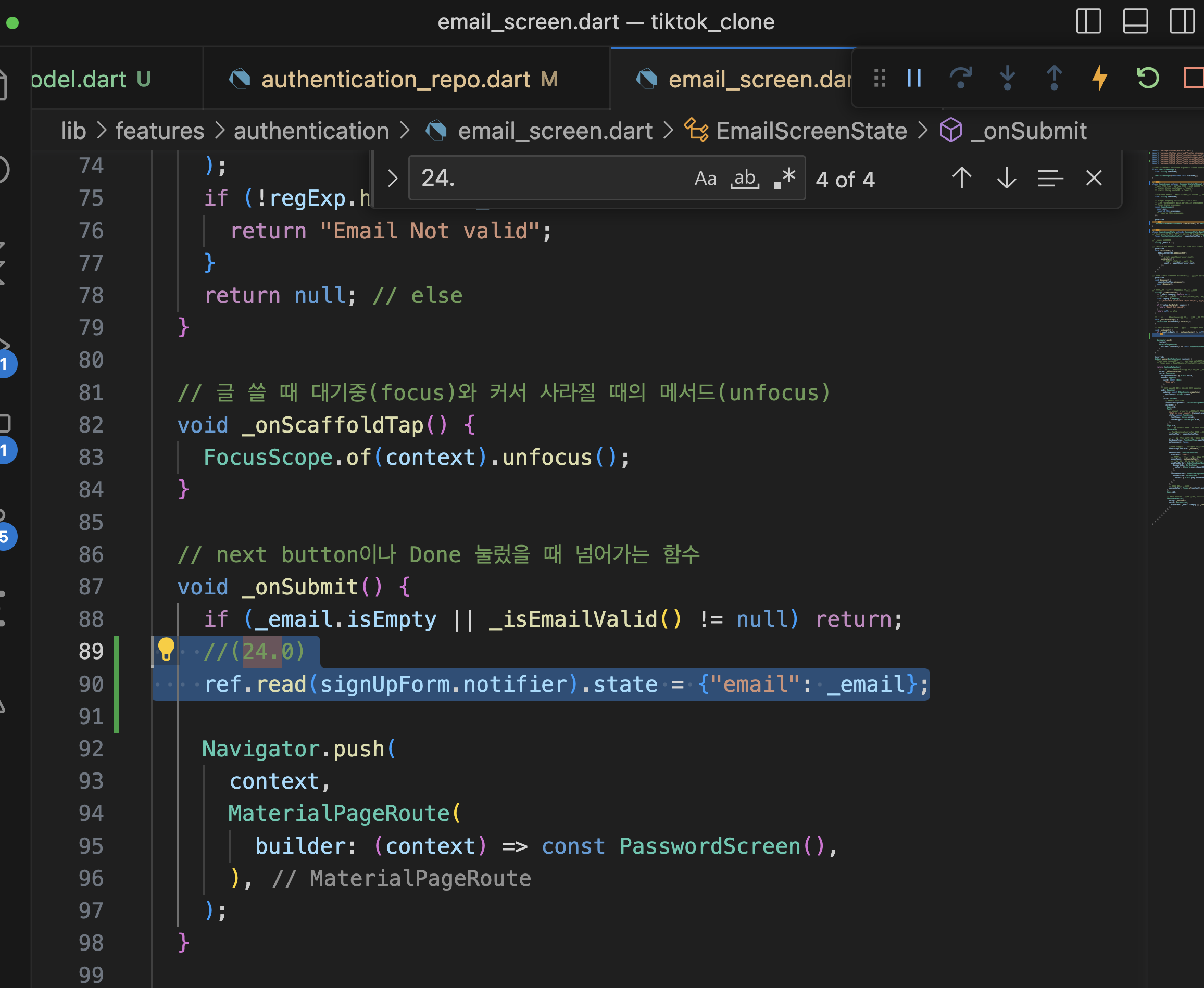Click the debug Step Into icon
Image resolution: width=1204 pixels, height=988 pixels.
[x=1007, y=78]
